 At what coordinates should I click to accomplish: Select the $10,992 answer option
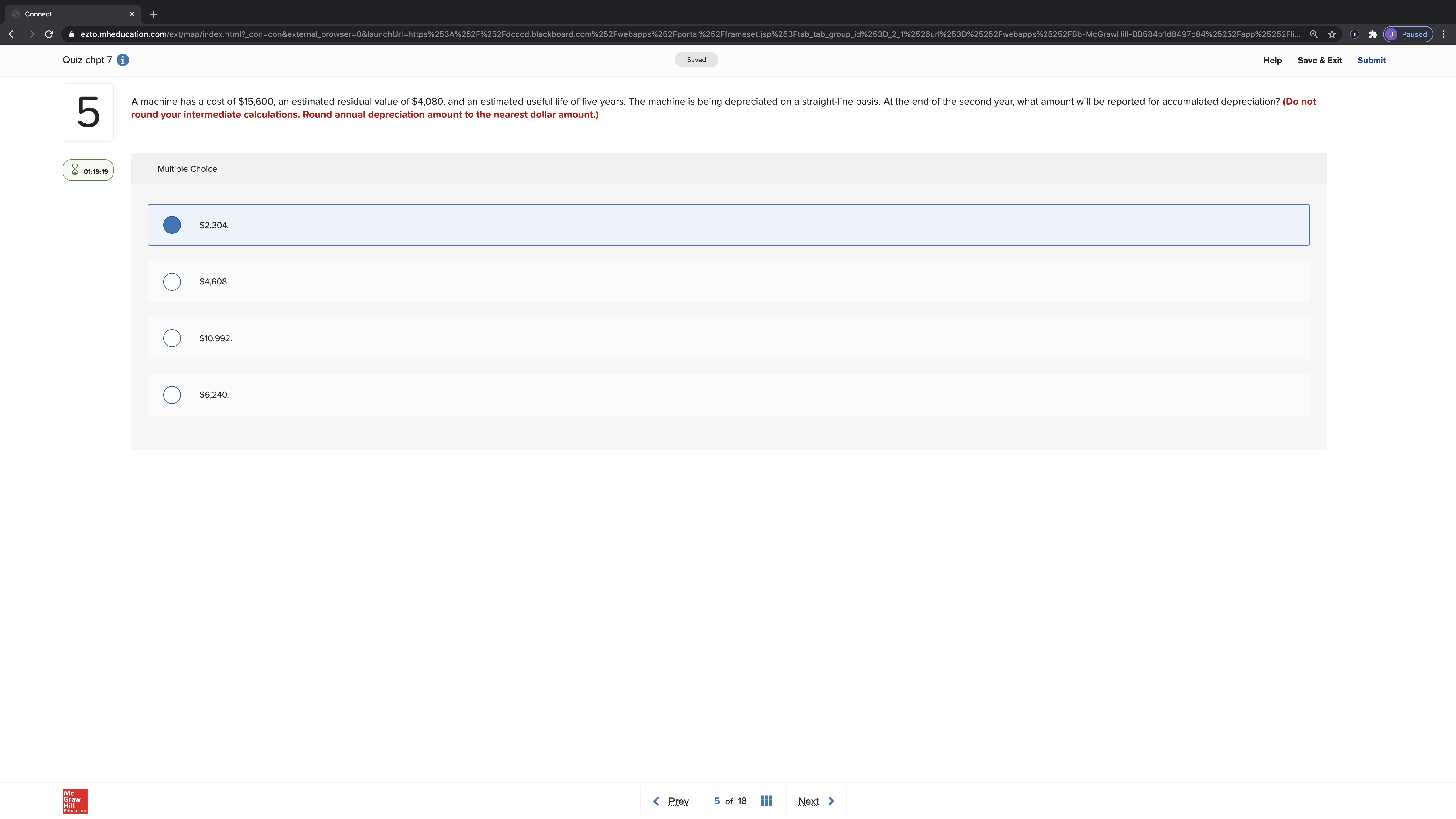[172, 338]
